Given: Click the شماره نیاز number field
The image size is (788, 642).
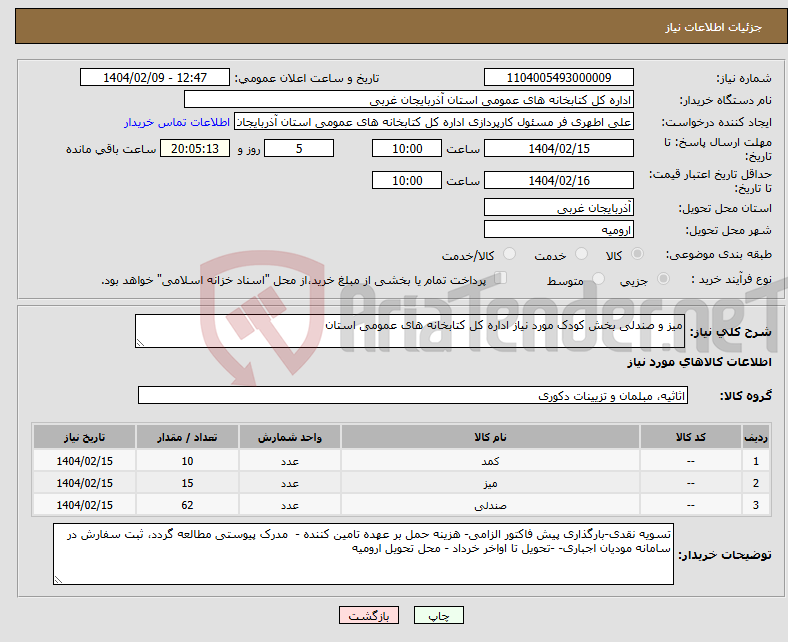Looking at the screenshot, I should point(558,77).
